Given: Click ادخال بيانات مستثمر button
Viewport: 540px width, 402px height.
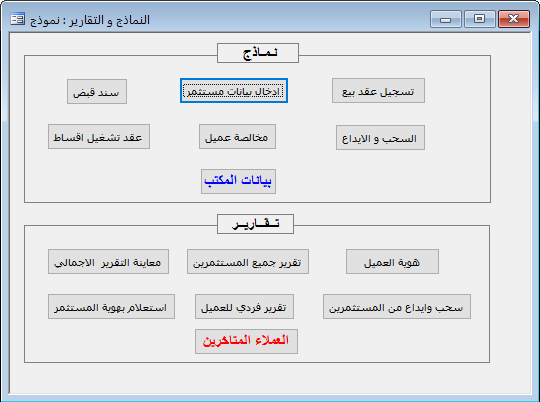Looking at the screenshot, I should 234,91.
